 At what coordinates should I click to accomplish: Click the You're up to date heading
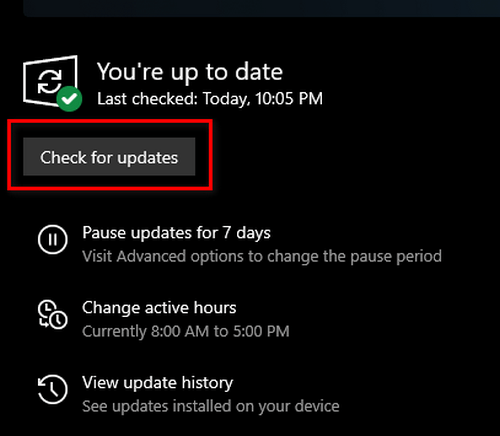(x=190, y=72)
